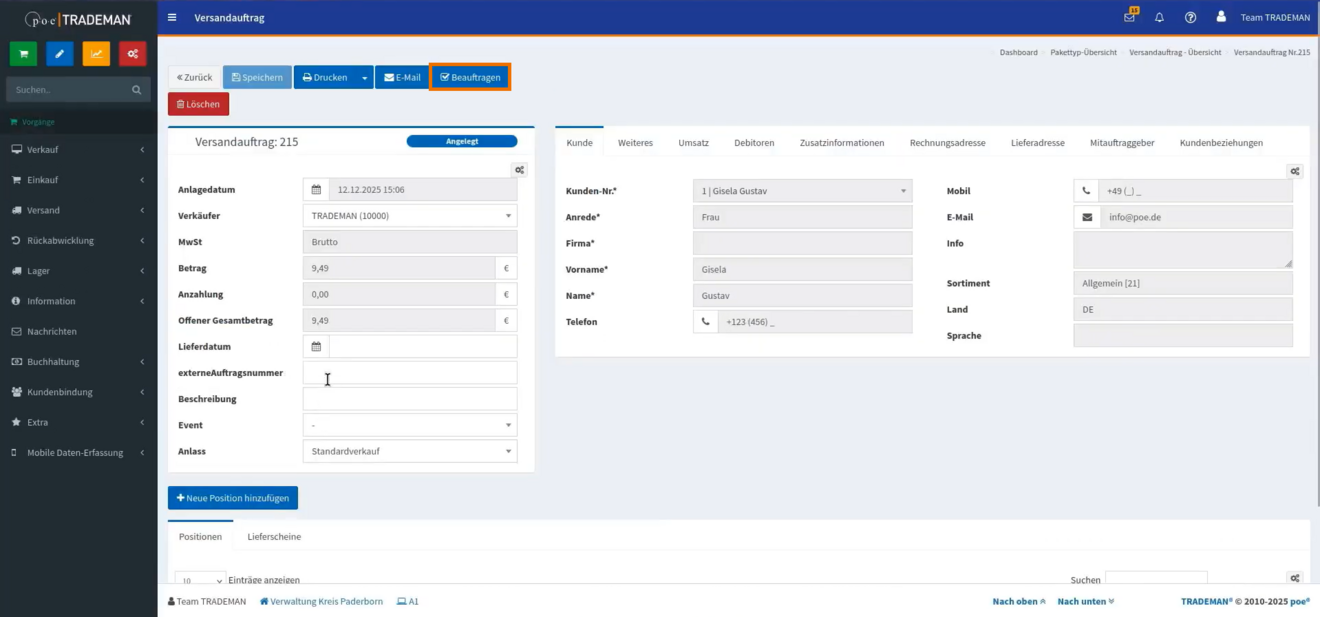This screenshot has height=617, width=1320.
Task: Click the blue pencil edit icon
Action: 60,54
